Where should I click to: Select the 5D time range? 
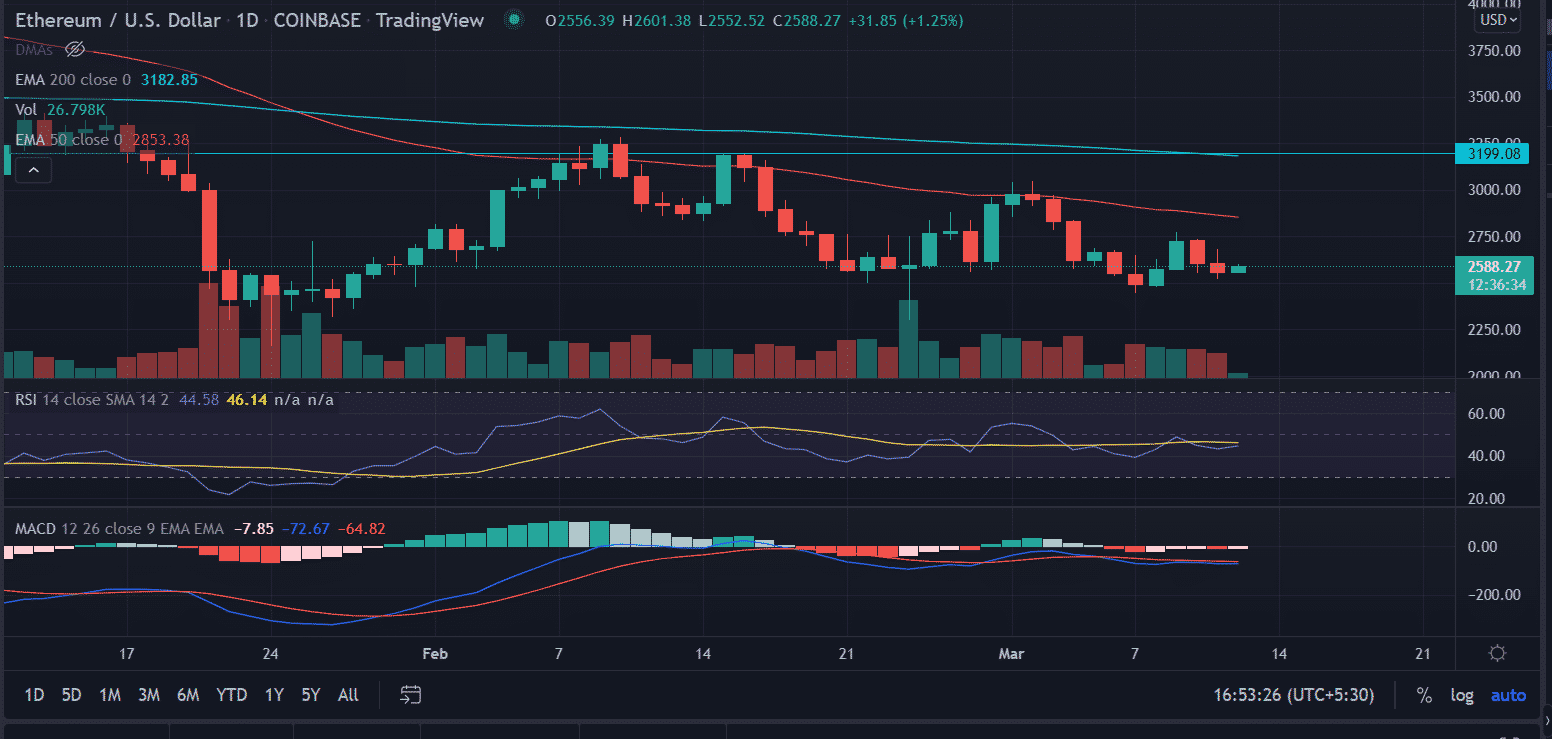(71, 694)
